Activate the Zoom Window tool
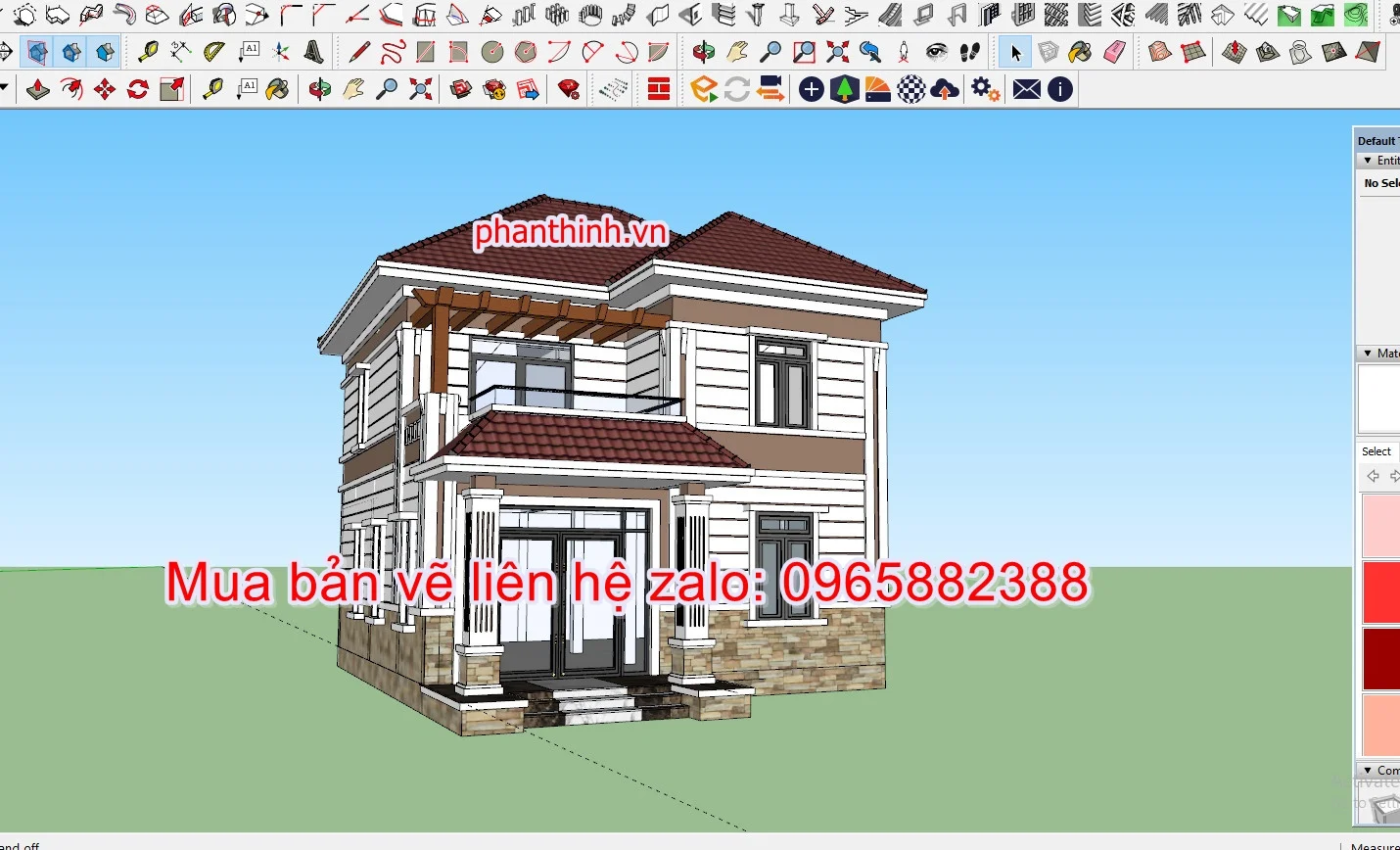 pyautogui.click(x=804, y=52)
